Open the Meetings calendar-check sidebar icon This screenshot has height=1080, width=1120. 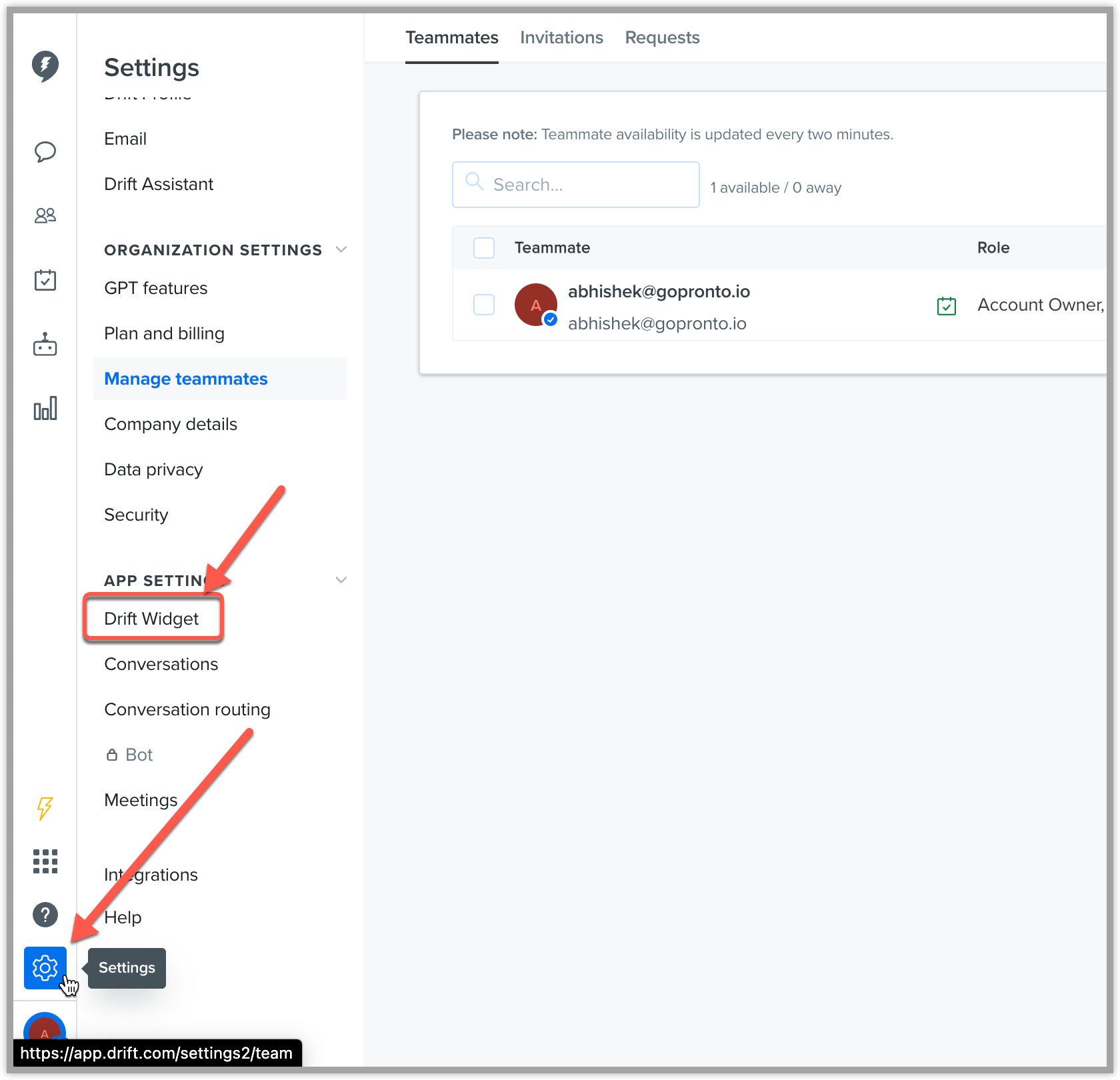[45, 280]
